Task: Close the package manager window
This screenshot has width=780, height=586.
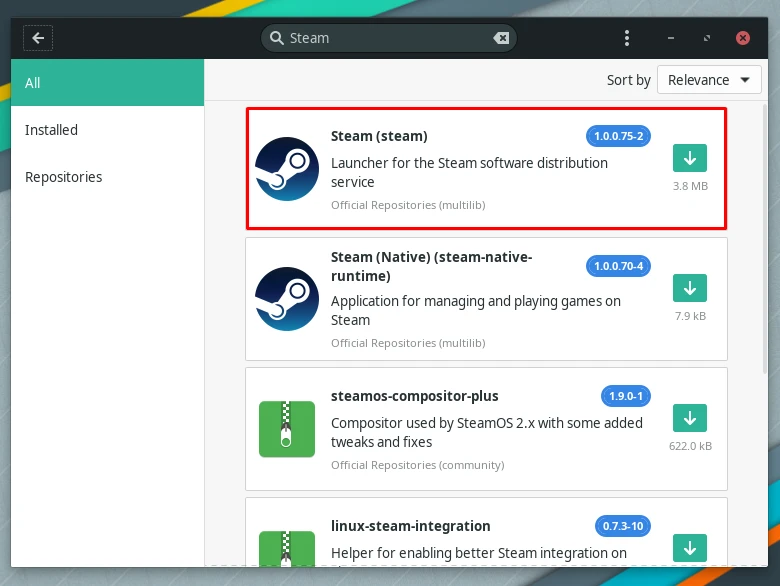Action: coord(743,38)
